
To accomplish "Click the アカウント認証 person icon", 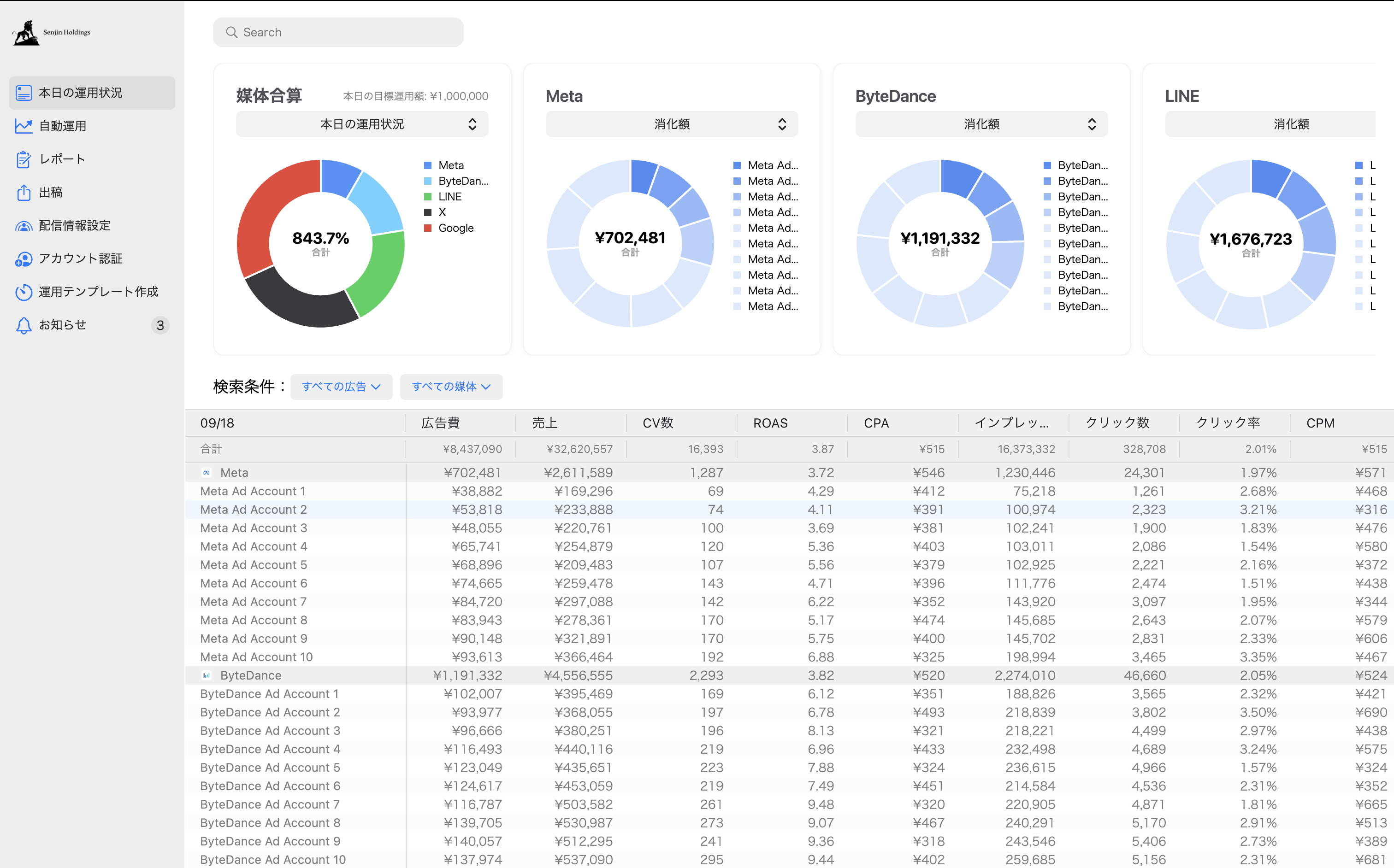I will (24, 259).
